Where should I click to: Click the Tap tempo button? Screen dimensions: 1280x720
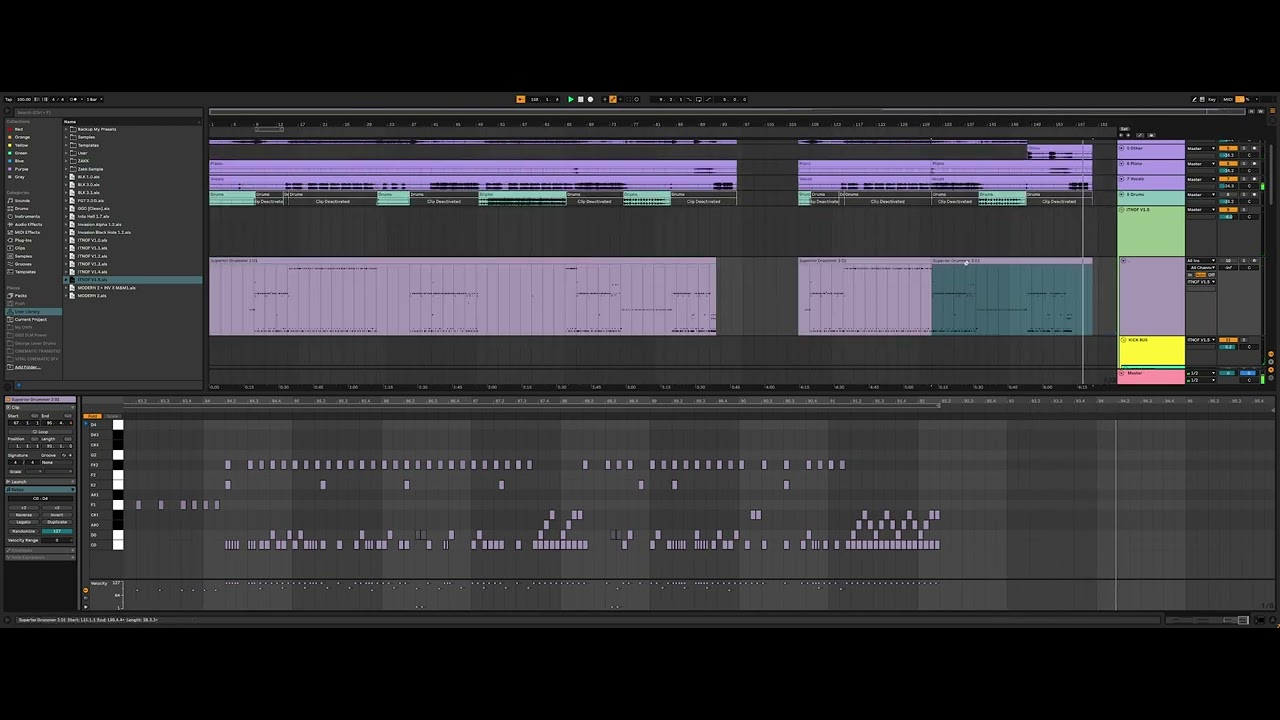(9, 99)
